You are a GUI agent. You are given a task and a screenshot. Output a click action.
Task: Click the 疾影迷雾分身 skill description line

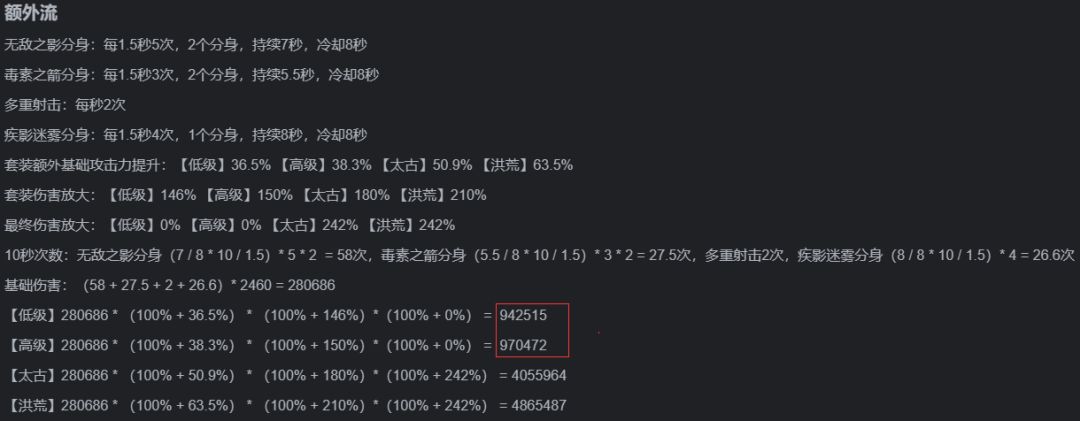[186, 135]
